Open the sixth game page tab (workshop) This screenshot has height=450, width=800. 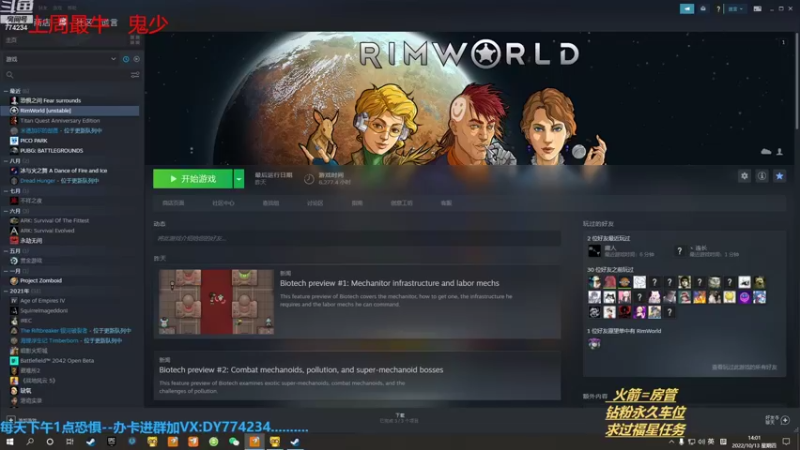402,203
